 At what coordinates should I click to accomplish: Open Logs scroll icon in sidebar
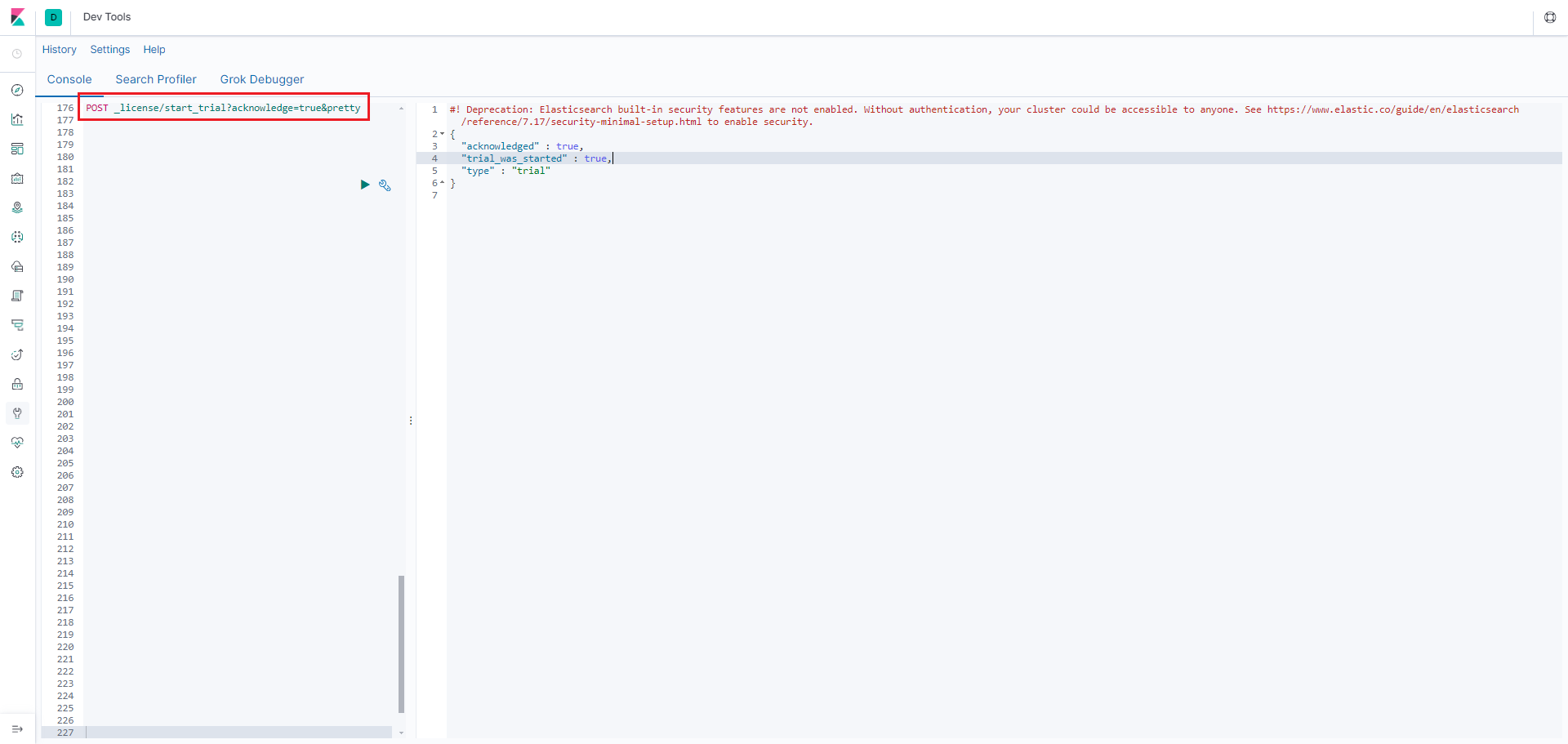17,296
